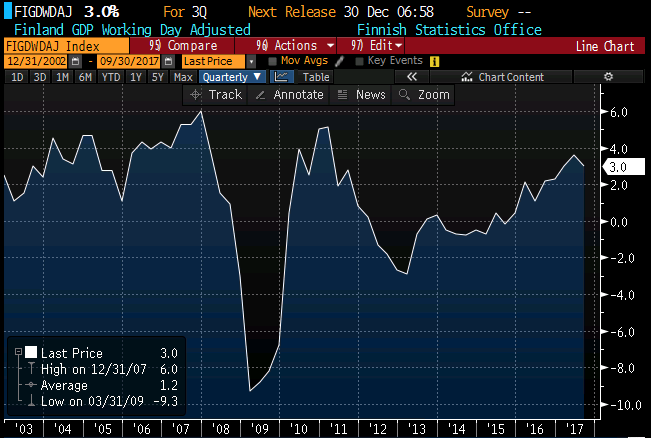
Task: Open the News overlay tool
Action: pyautogui.click(x=362, y=94)
